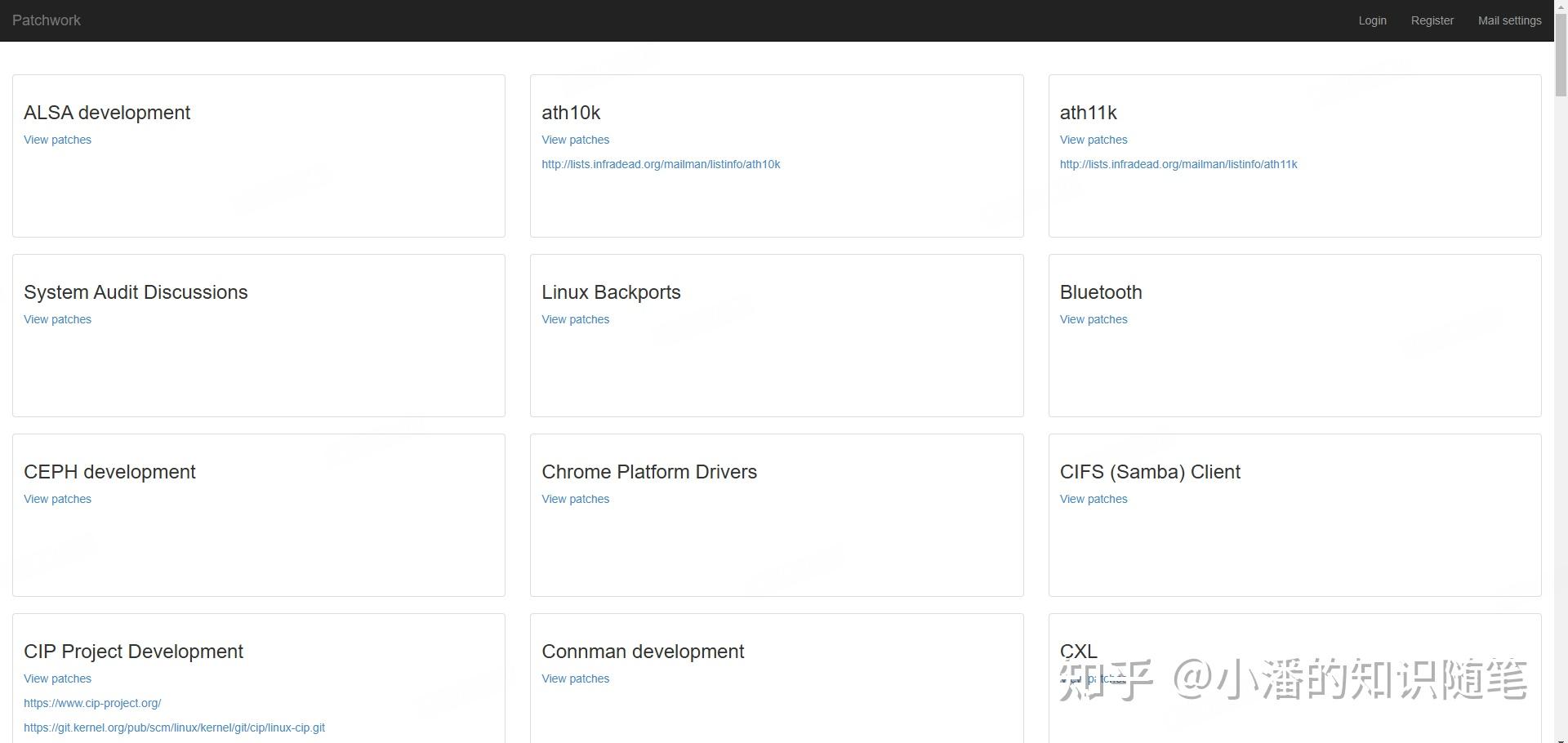This screenshot has height=743, width=1568.
Task: Select the ath11k project title
Action: coord(1088,113)
